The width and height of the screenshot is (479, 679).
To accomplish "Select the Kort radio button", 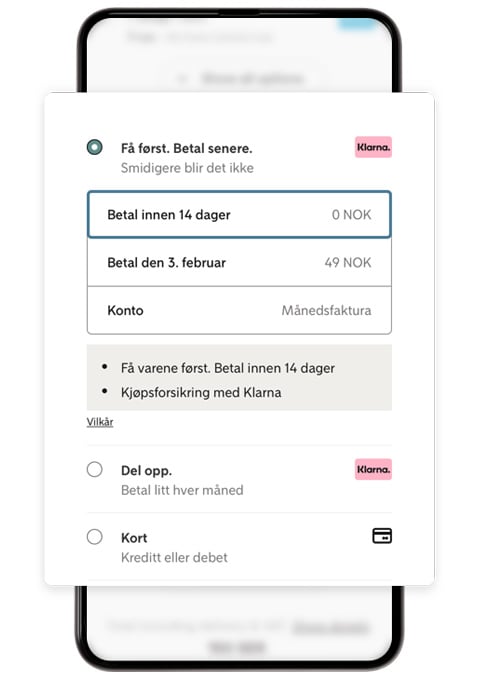I will (94, 537).
